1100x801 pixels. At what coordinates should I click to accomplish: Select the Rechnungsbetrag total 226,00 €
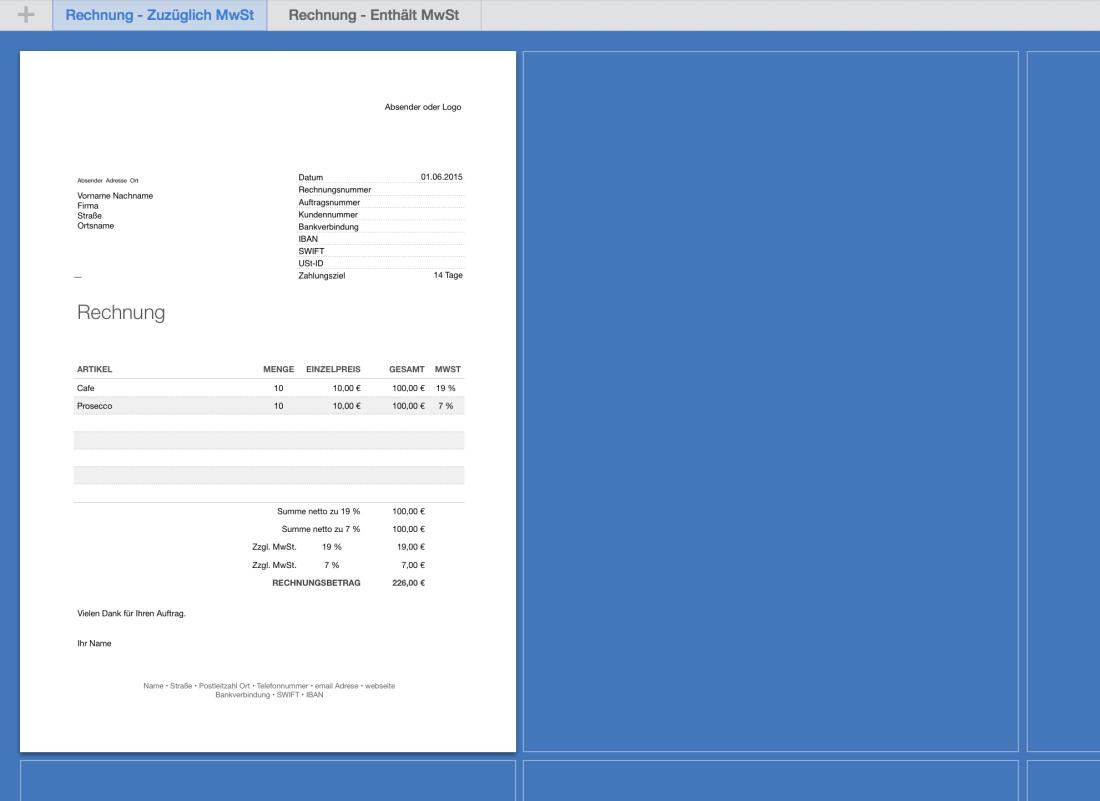[408, 582]
